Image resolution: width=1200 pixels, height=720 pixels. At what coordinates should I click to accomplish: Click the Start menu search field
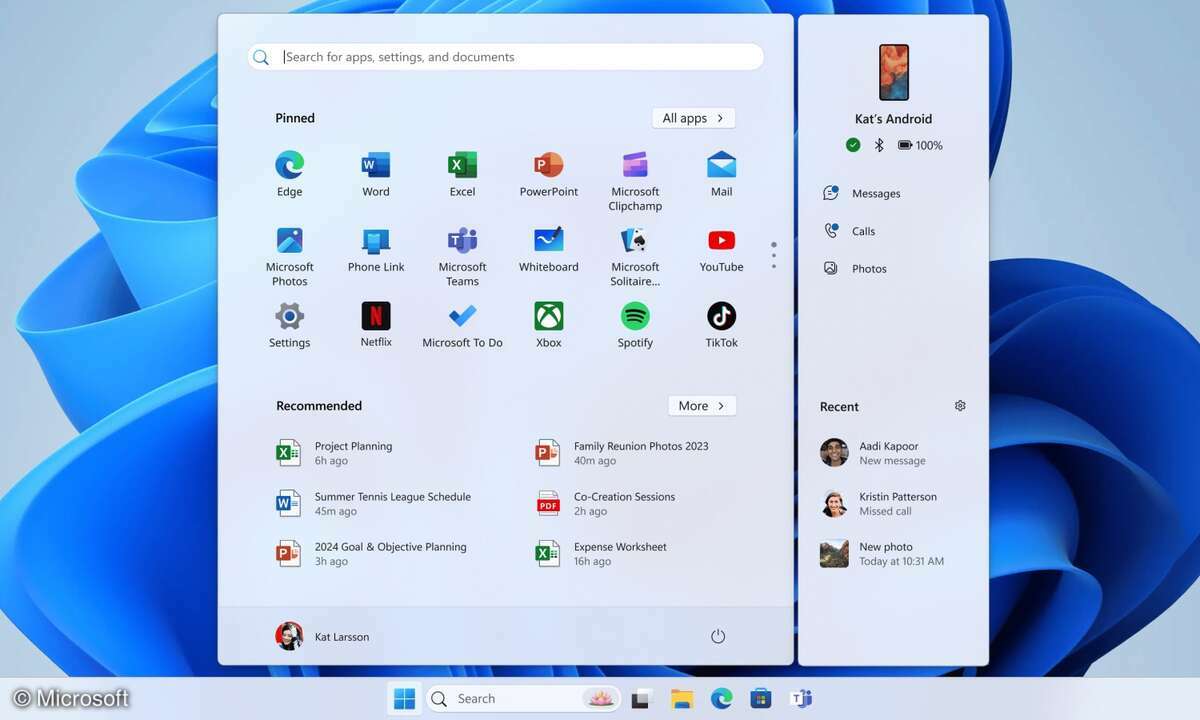(x=506, y=57)
